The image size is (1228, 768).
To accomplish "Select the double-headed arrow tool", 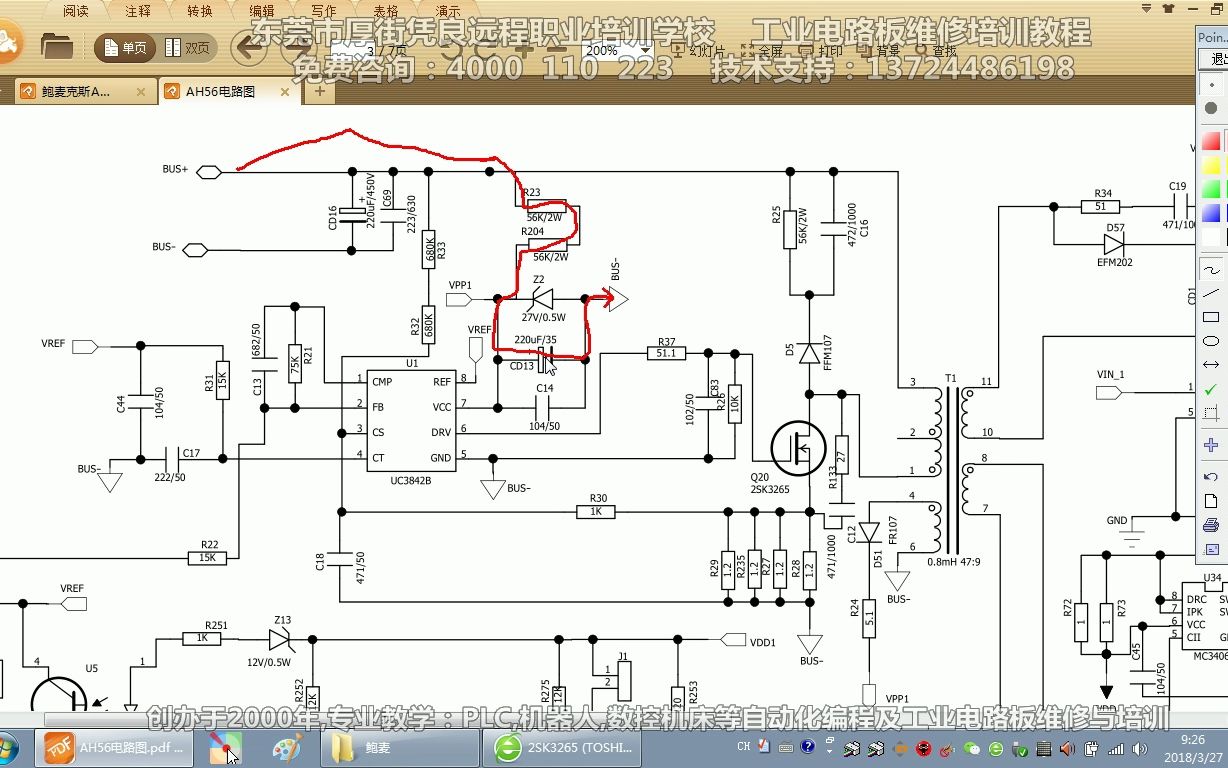I will click(1211, 365).
